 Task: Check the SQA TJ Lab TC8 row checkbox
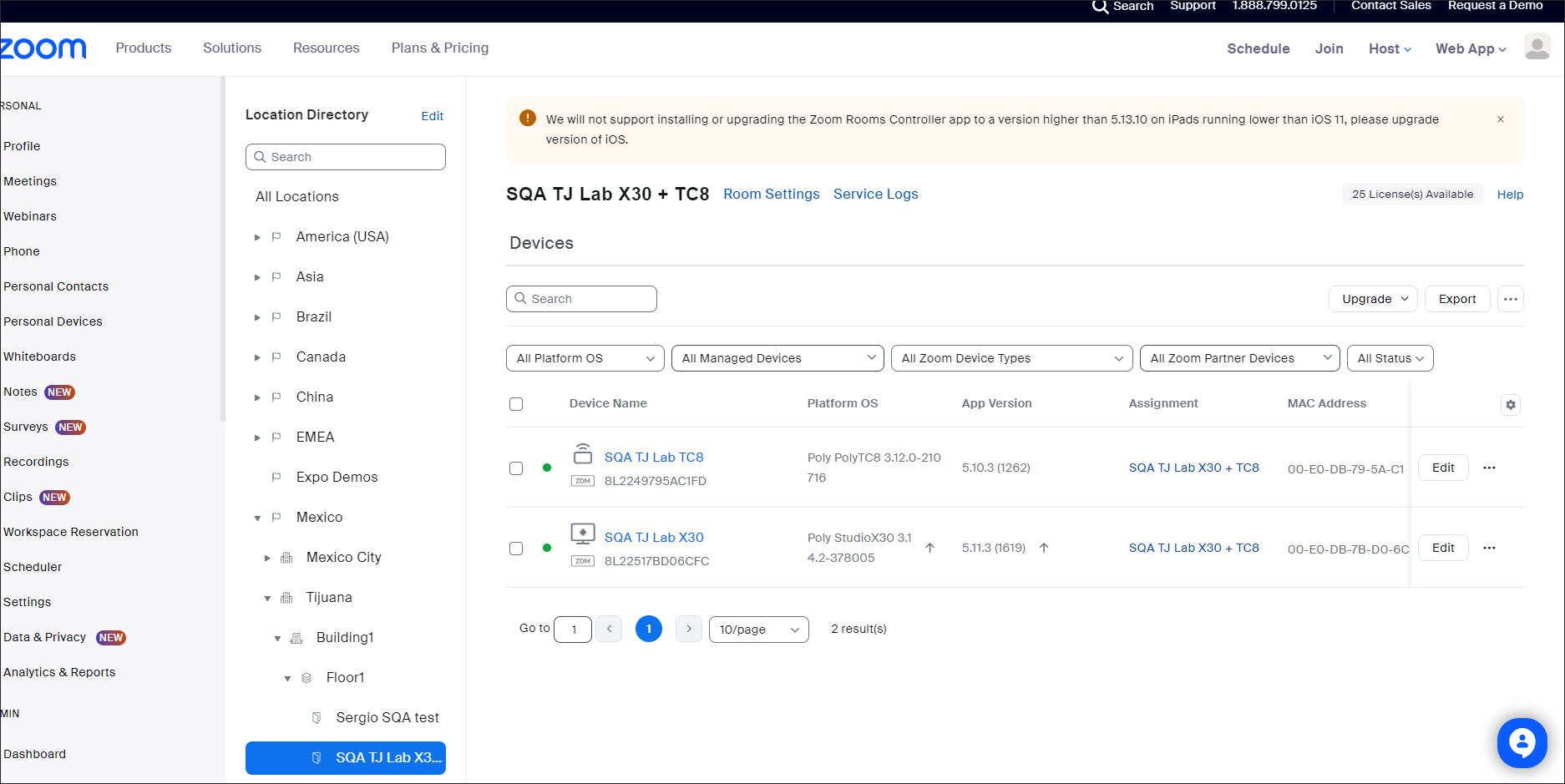click(516, 468)
